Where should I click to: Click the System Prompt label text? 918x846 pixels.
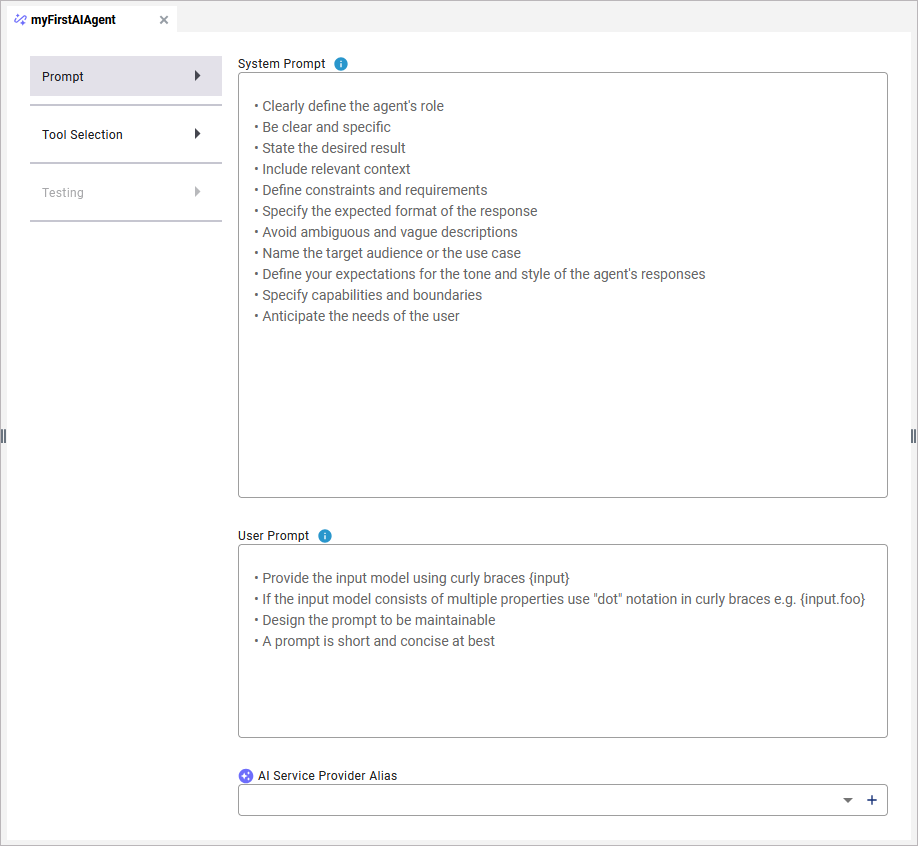coord(281,64)
